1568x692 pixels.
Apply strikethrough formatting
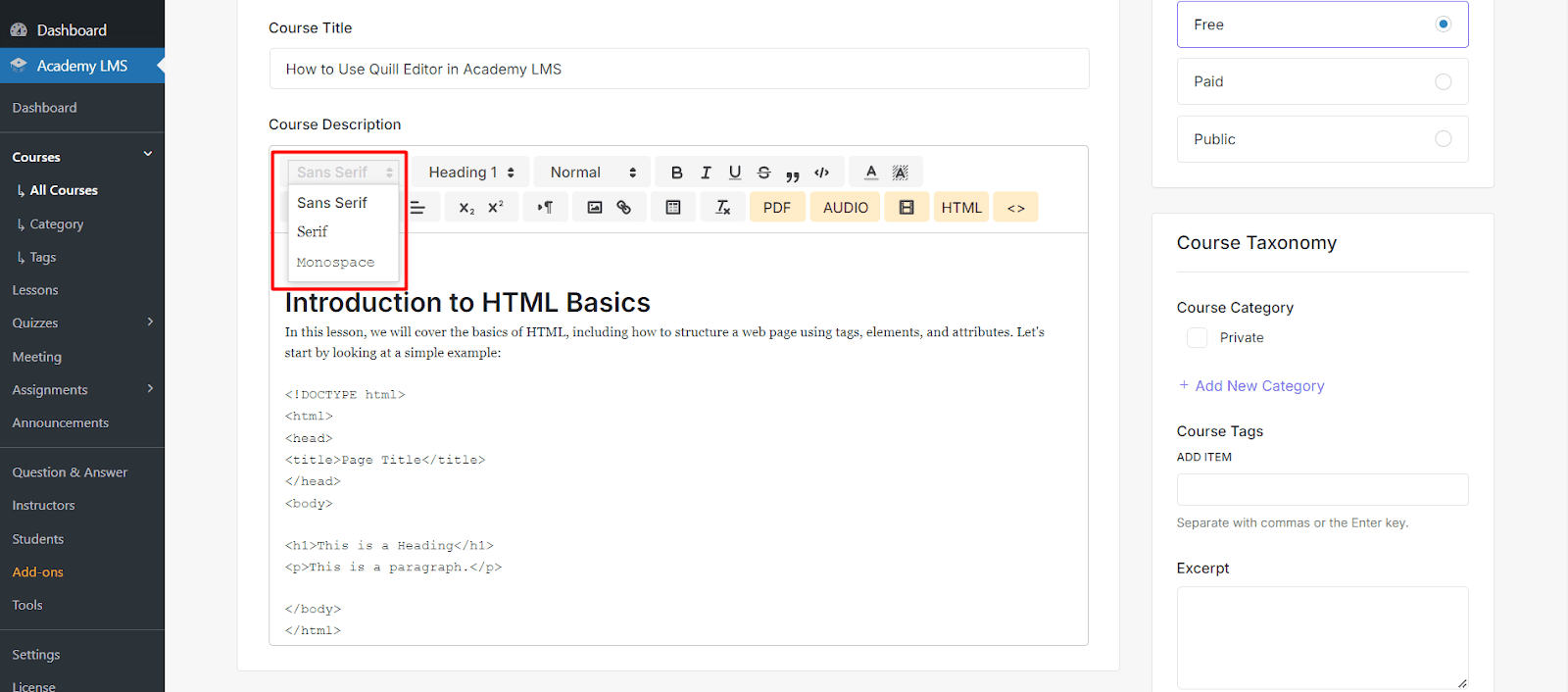point(764,173)
